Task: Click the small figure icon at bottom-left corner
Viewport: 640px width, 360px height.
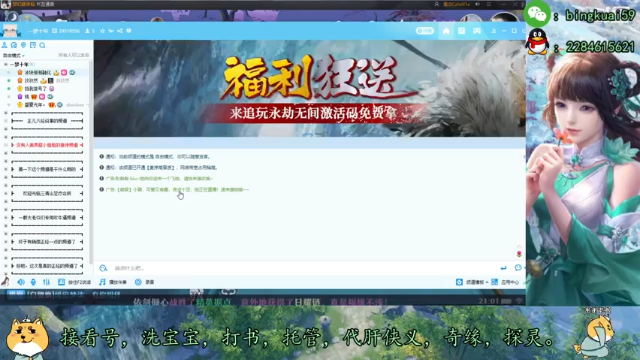Action: (5, 281)
